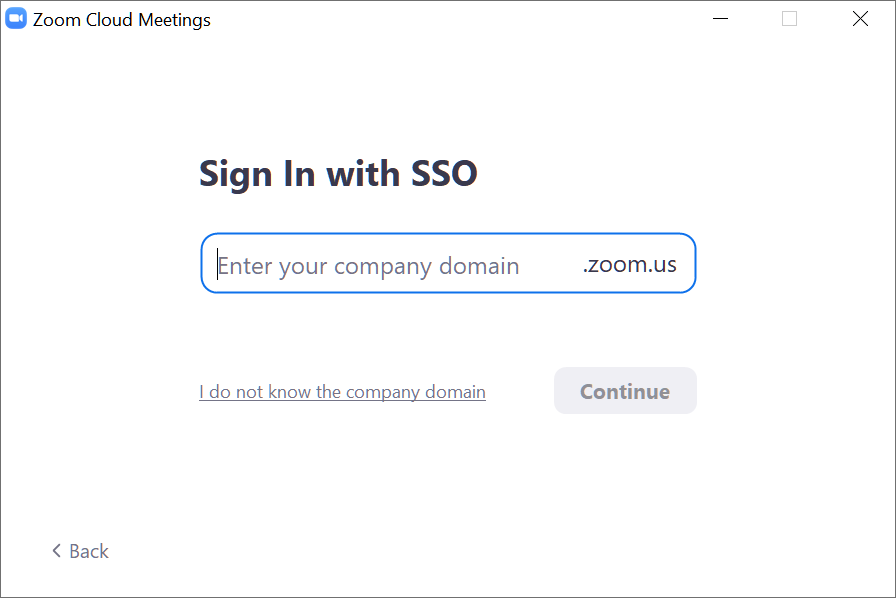Click the word "domain" in the help link
Screen dimensions: 896x598
pos(454,392)
